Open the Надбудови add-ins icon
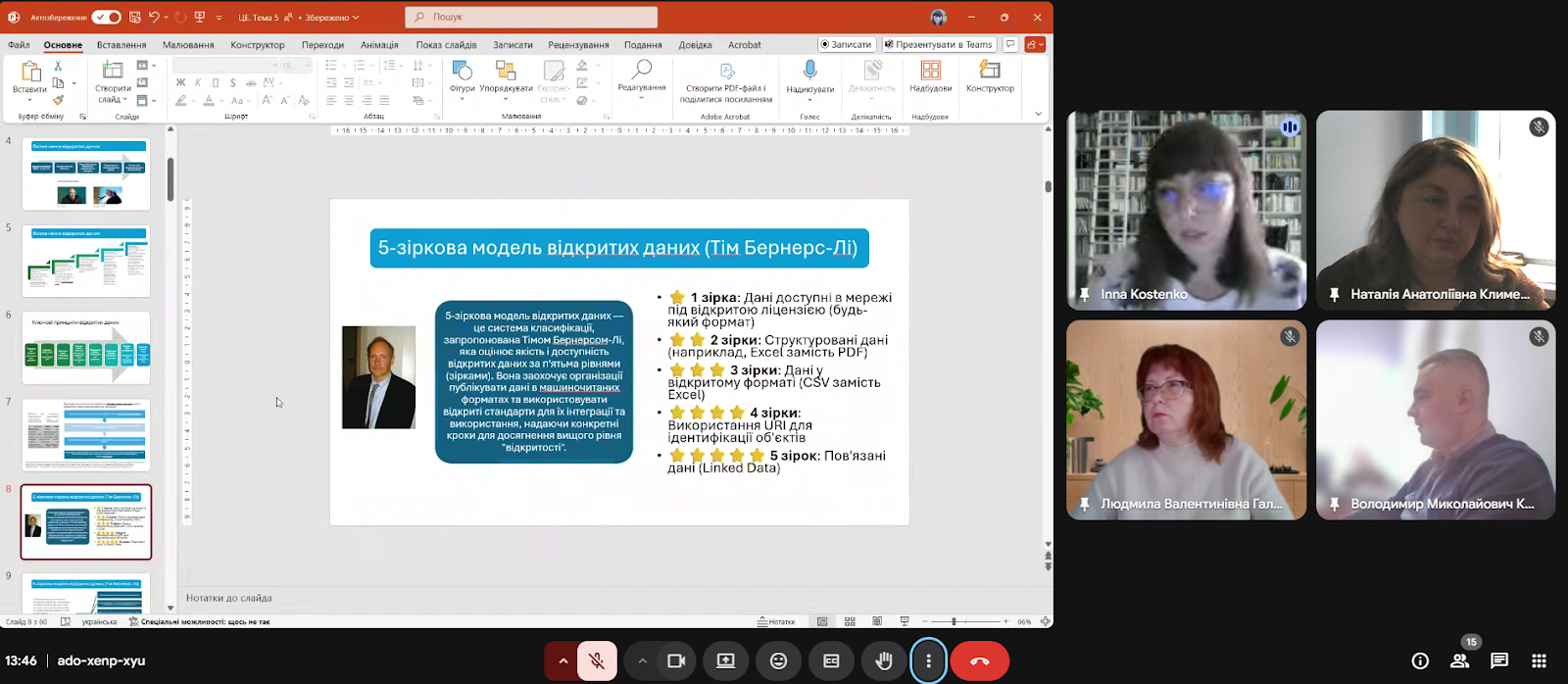 (x=930, y=72)
